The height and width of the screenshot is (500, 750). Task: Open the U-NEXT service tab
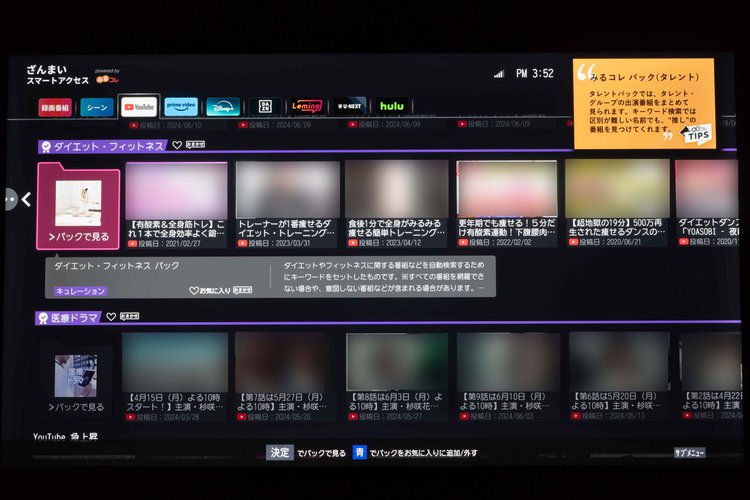click(350, 106)
